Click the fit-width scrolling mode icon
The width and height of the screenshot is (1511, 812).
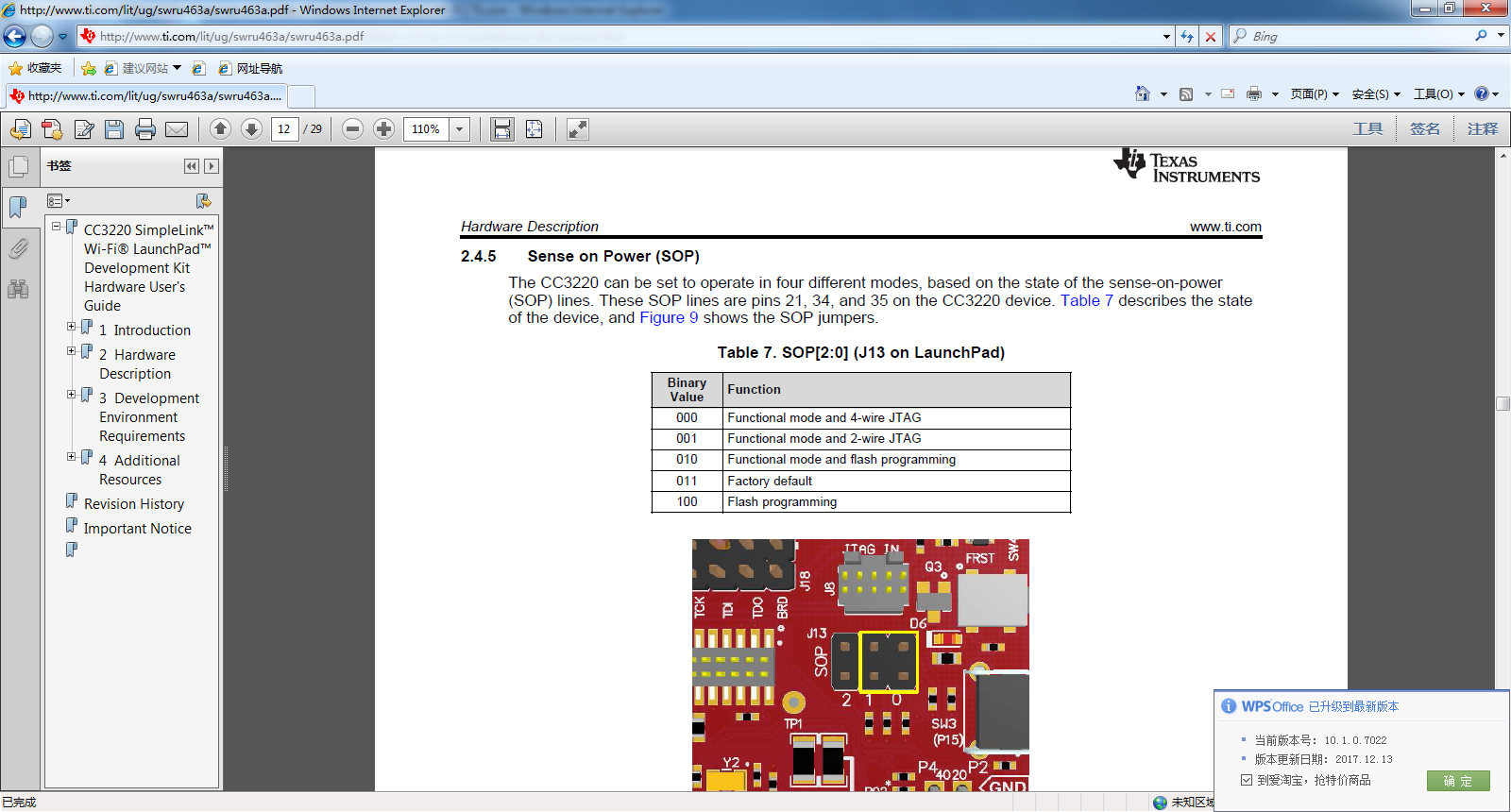tap(502, 129)
